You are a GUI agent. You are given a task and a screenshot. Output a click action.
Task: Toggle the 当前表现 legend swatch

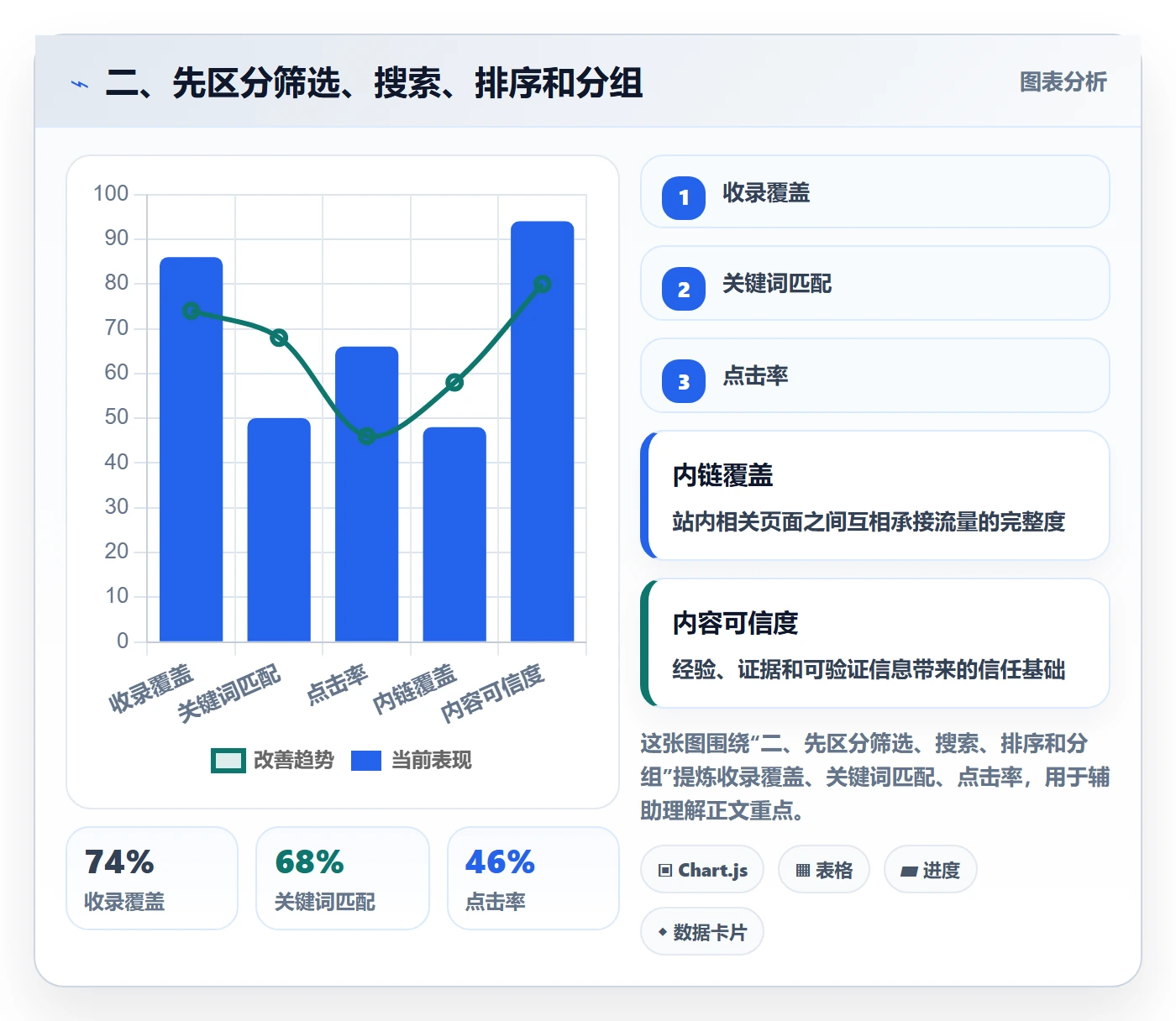[x=366, y=761]
